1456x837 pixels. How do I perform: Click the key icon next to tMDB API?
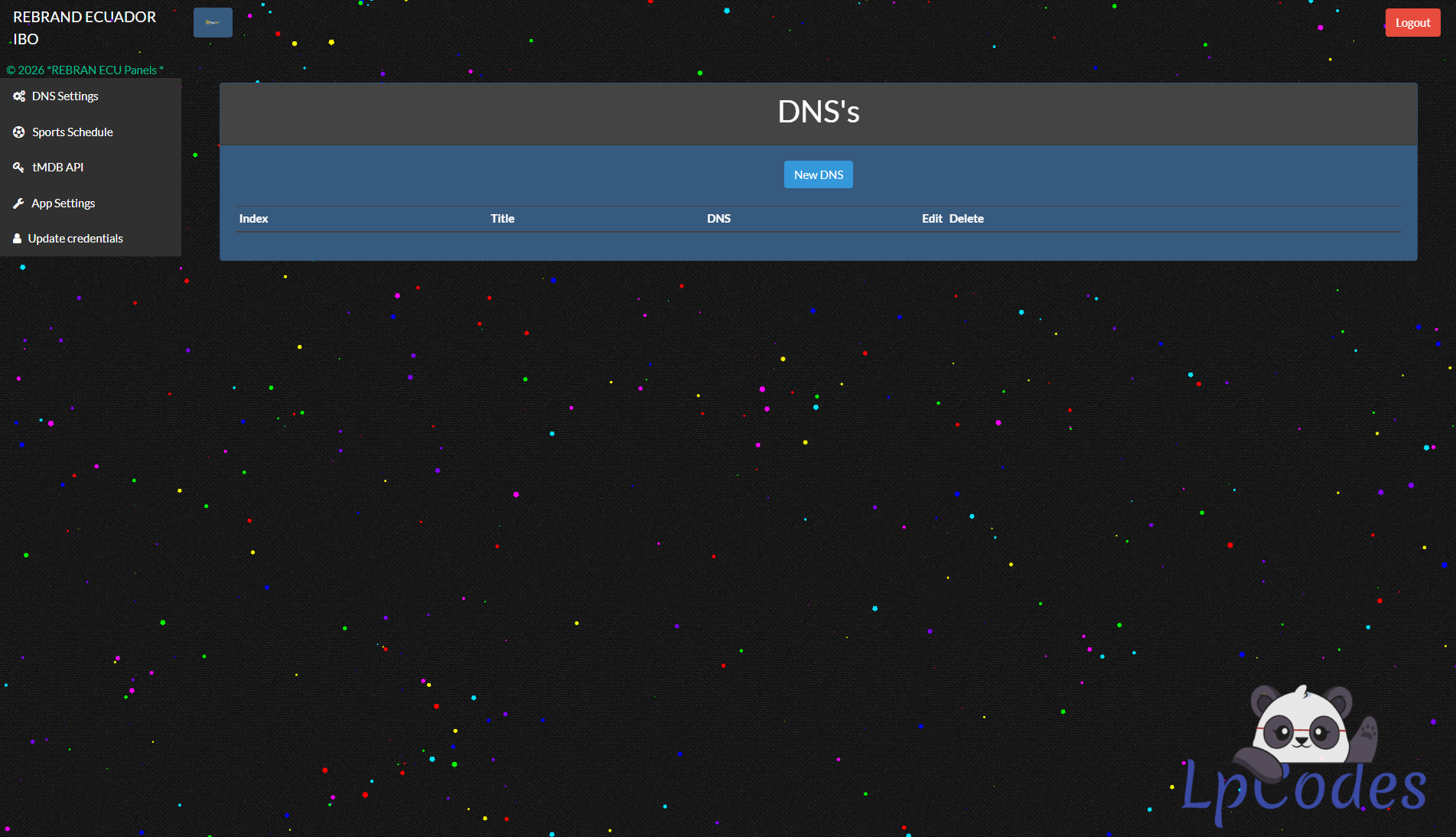pos(19,168)
